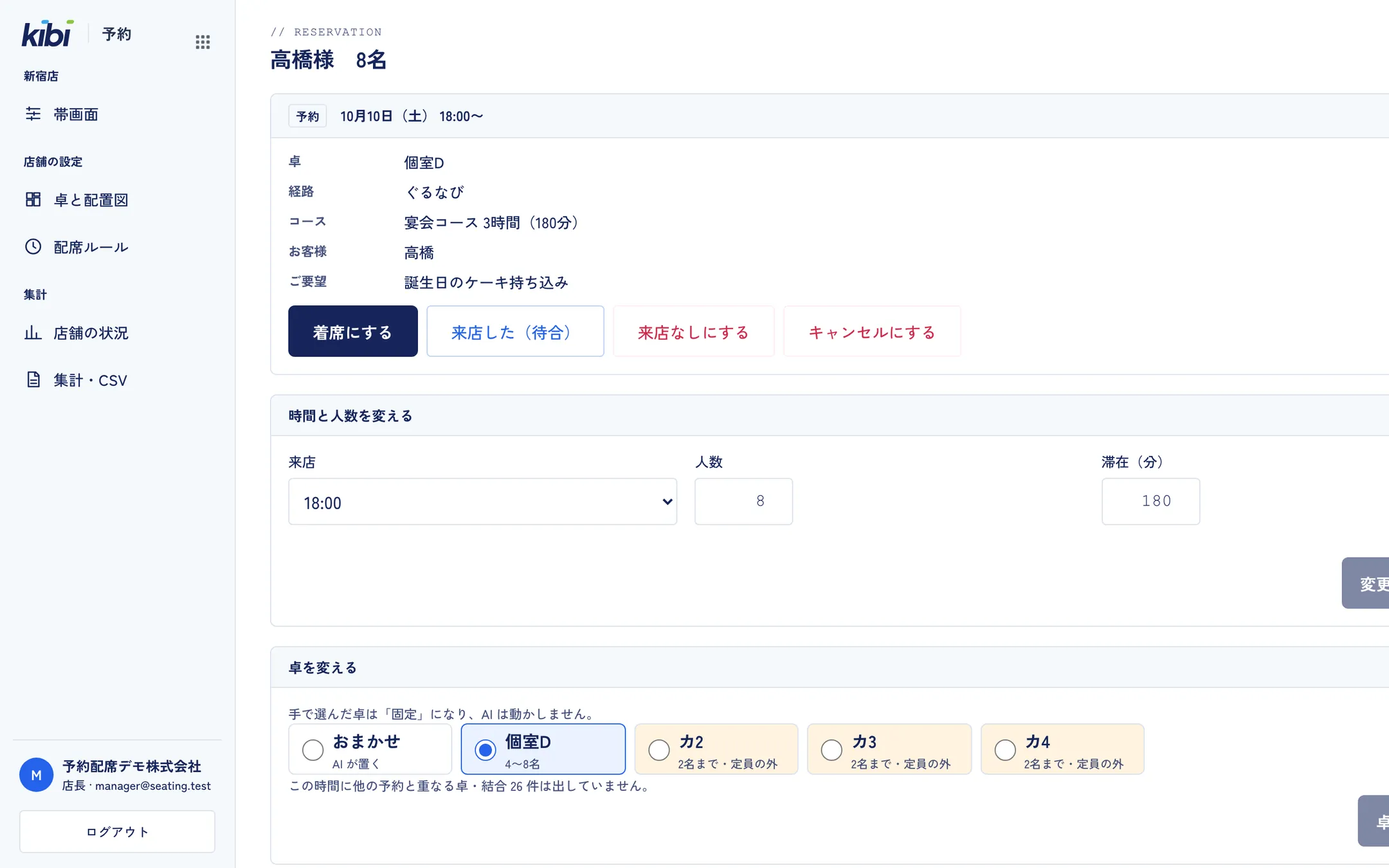This screenshot has height=868, width=1389.
Task: Click 来店した（待合）button
Action: tap(515, 331)
